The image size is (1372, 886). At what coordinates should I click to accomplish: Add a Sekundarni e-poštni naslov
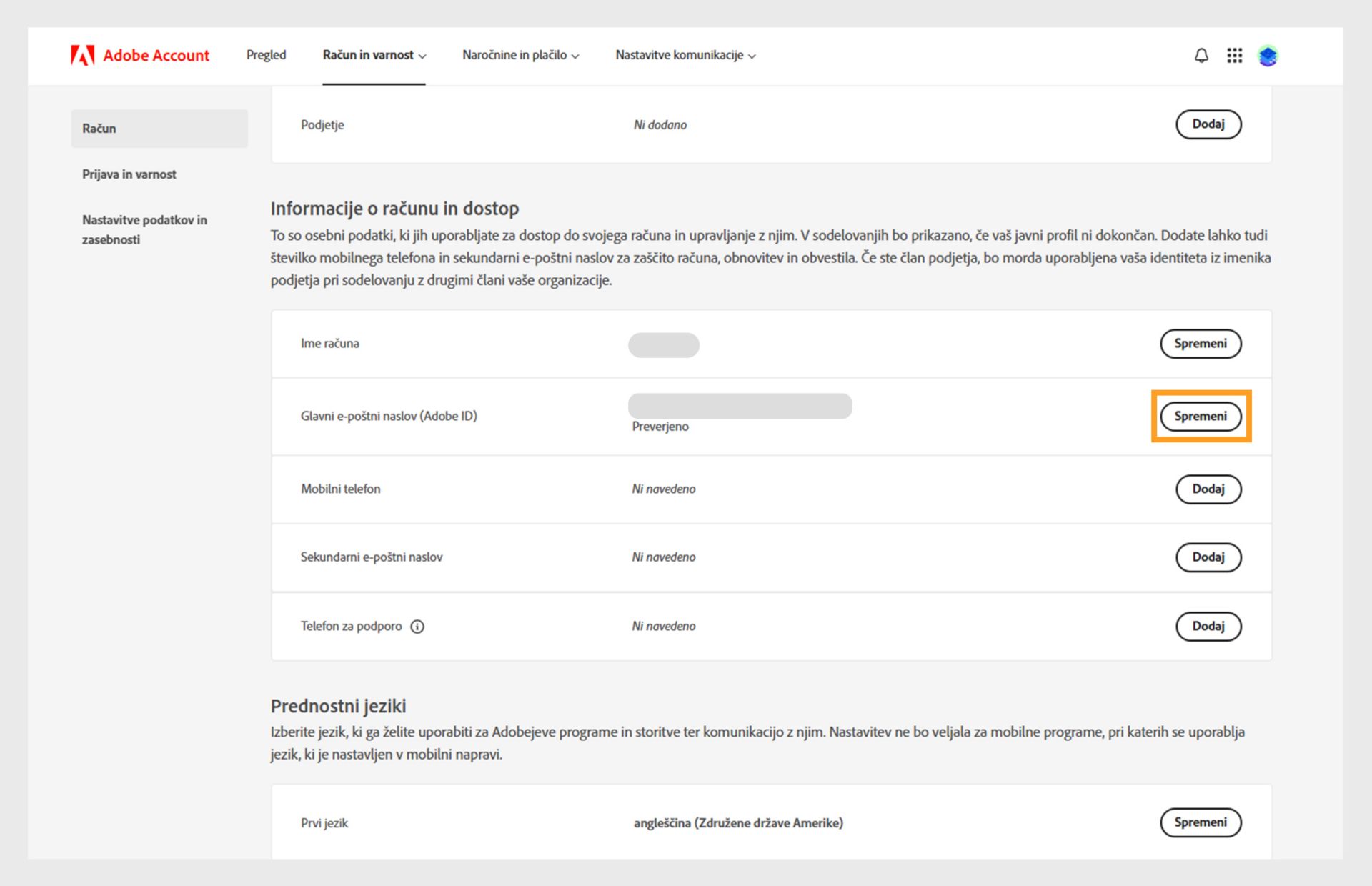tap(1208, 557)
